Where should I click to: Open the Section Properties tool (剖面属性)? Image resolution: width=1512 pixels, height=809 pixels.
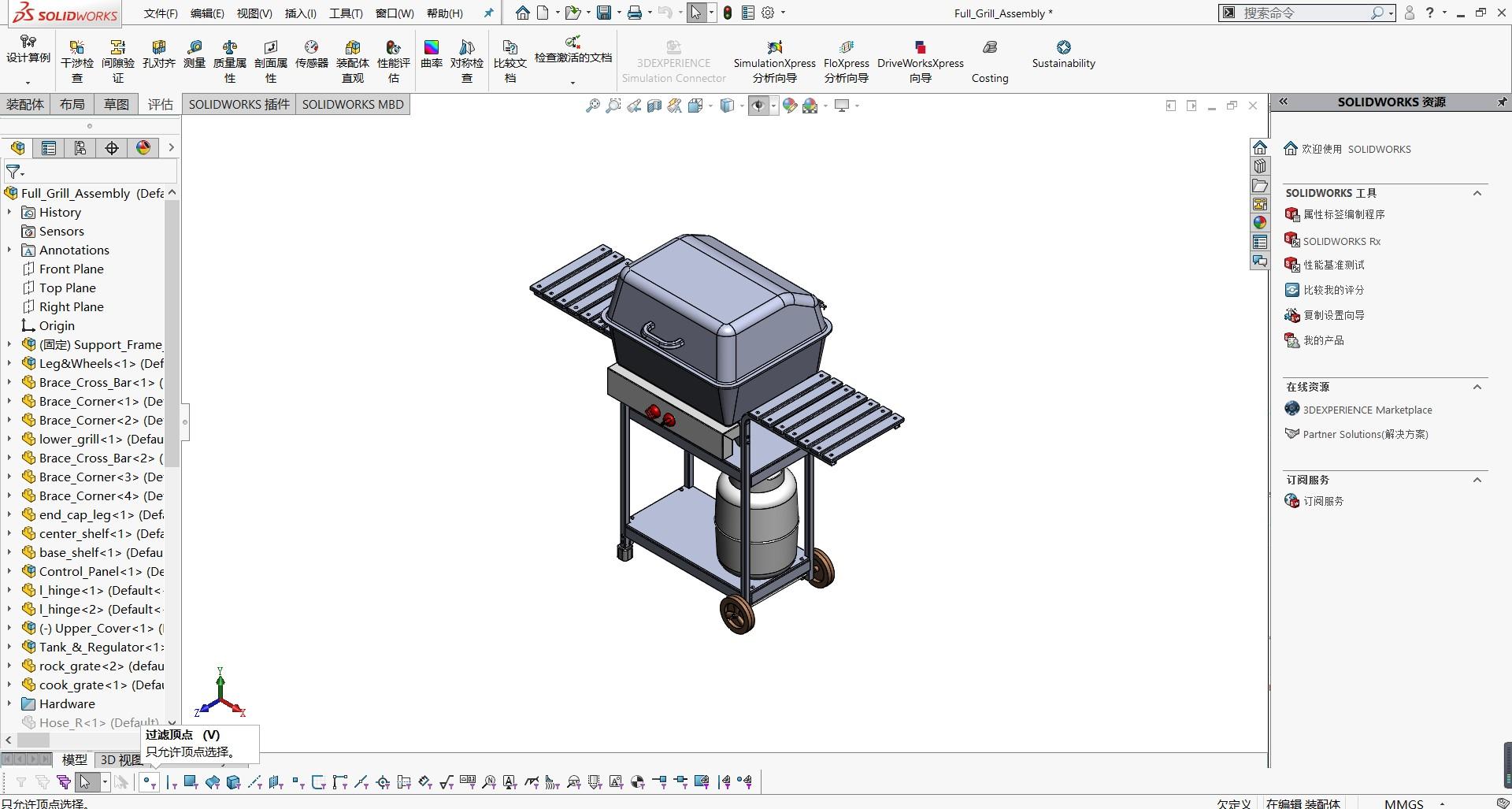(x=271, y=61)
